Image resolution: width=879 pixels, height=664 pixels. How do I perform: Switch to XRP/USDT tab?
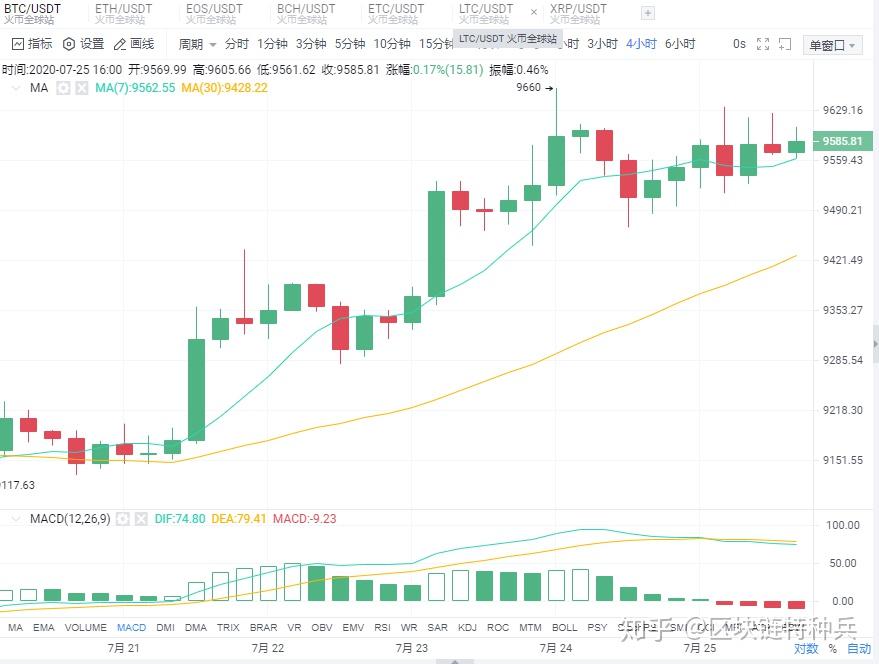(578, 13)
